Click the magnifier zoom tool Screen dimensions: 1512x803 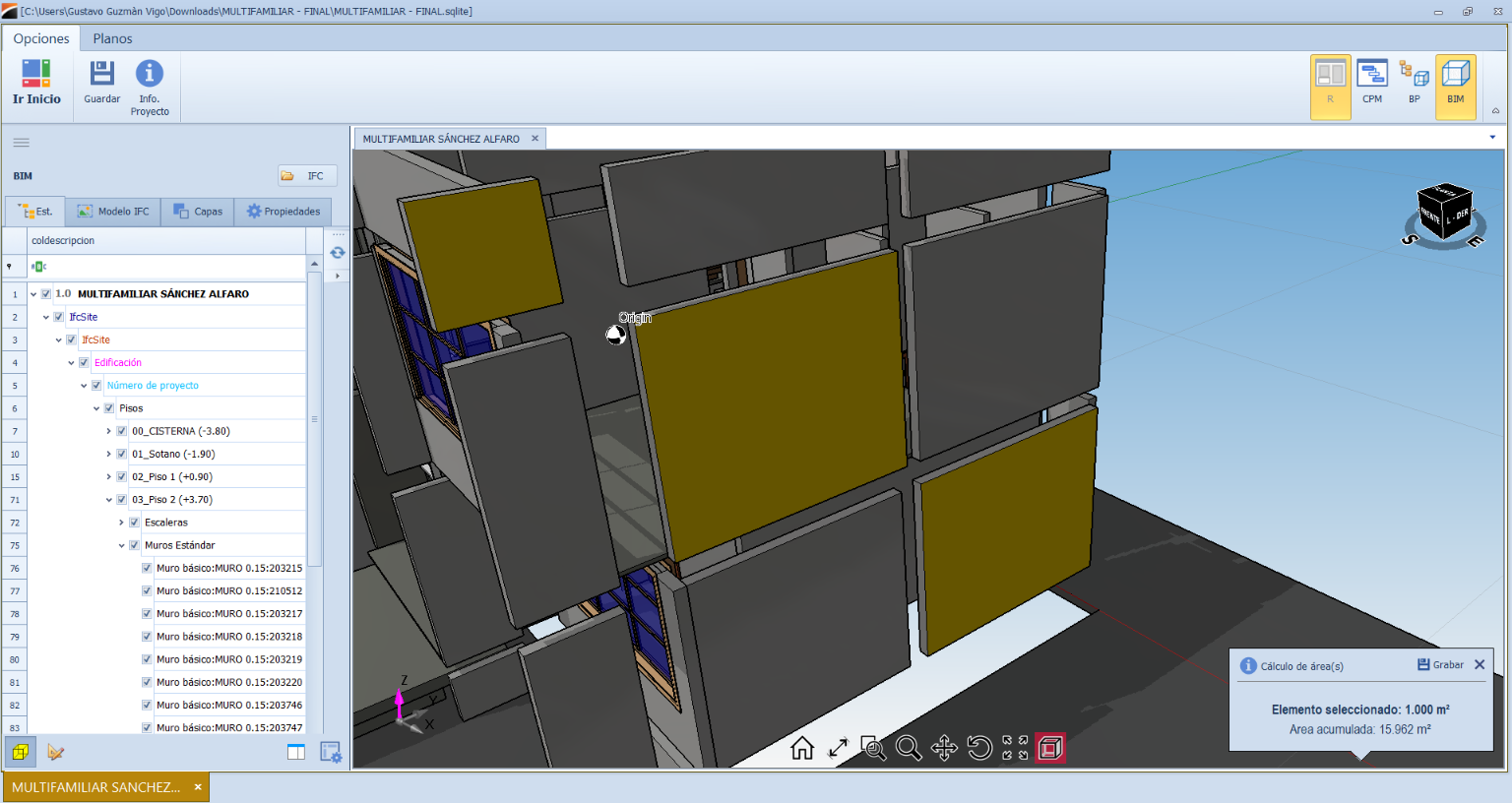point(909,749)
